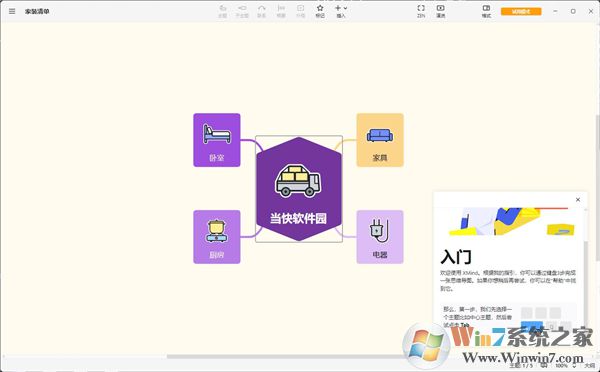Click the Summary toolbar icon
The width and height of the screenshot is (600, 372).
[281, 11]
